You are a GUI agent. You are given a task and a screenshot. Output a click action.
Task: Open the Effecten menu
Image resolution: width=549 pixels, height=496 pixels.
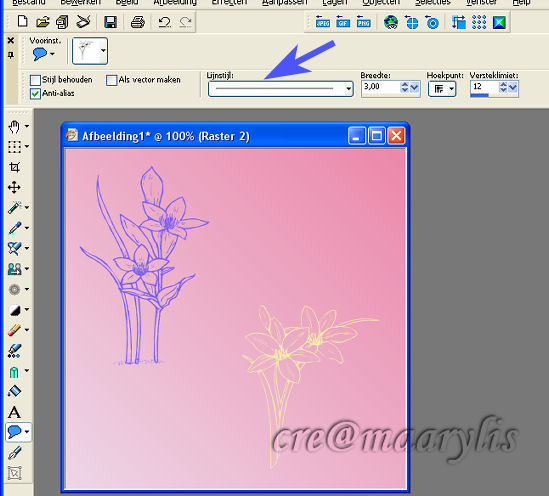(x=229, y=3)
